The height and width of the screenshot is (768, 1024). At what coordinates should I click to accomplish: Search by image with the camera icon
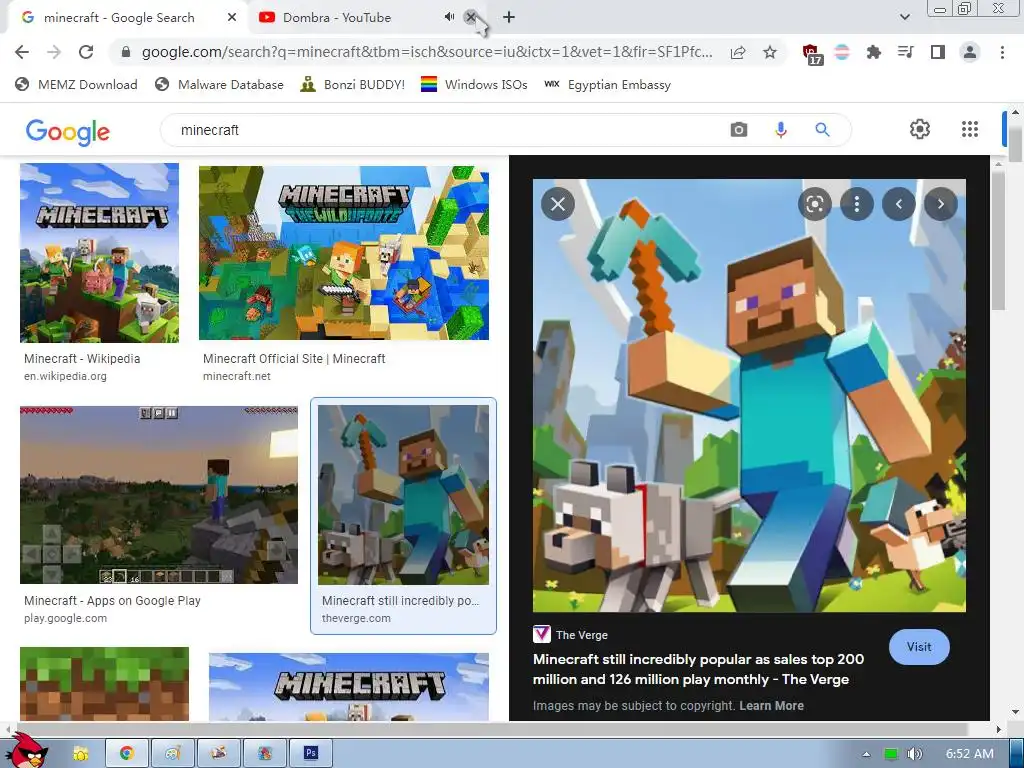point(739,130)
